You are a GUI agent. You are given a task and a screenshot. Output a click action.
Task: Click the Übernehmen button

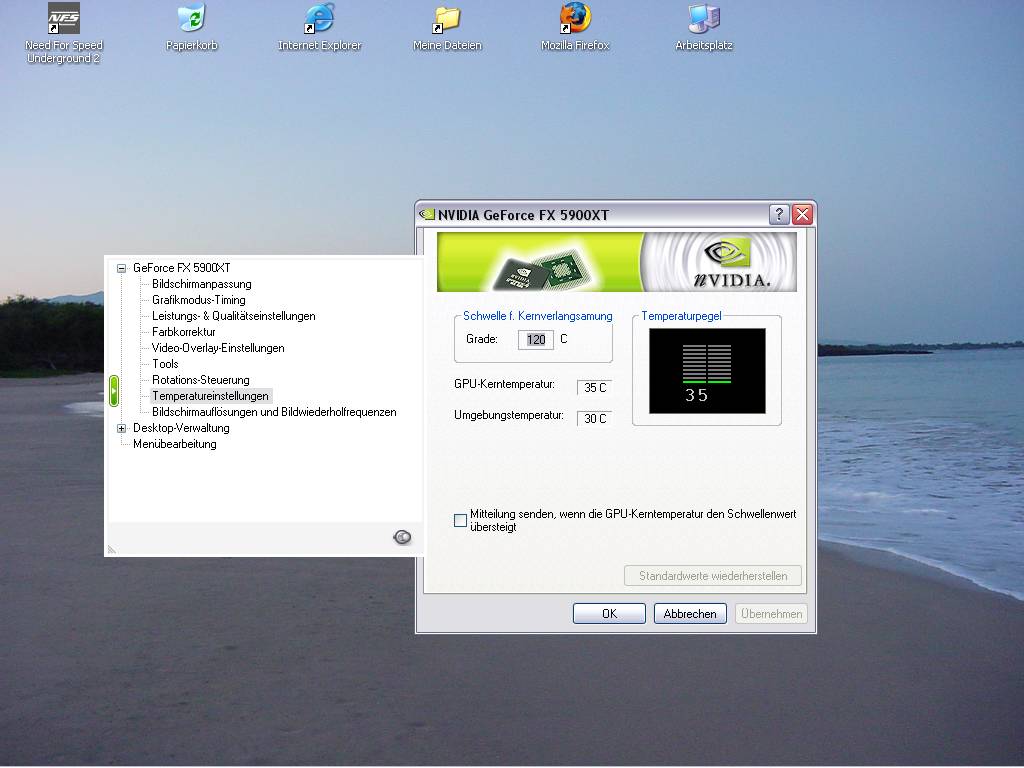click(771, 614)
